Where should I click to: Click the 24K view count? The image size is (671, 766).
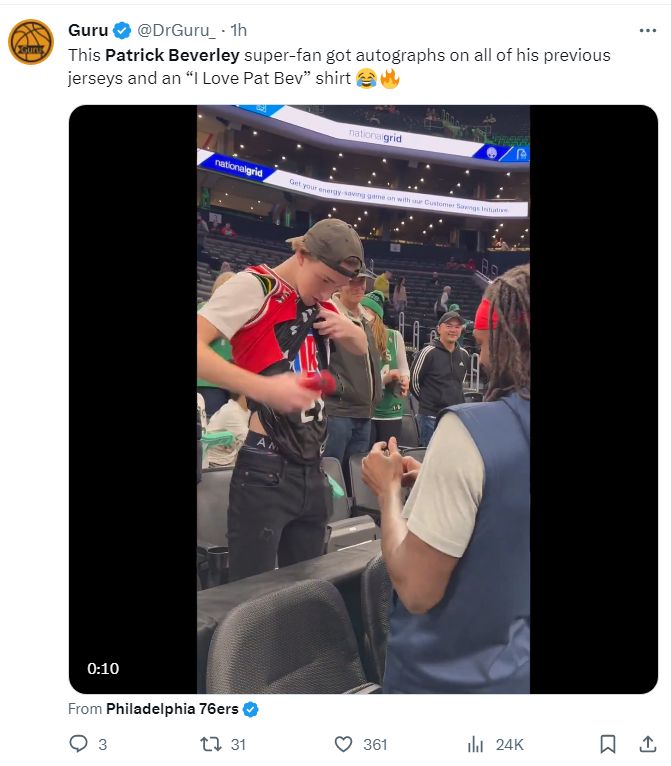(510, 744)
